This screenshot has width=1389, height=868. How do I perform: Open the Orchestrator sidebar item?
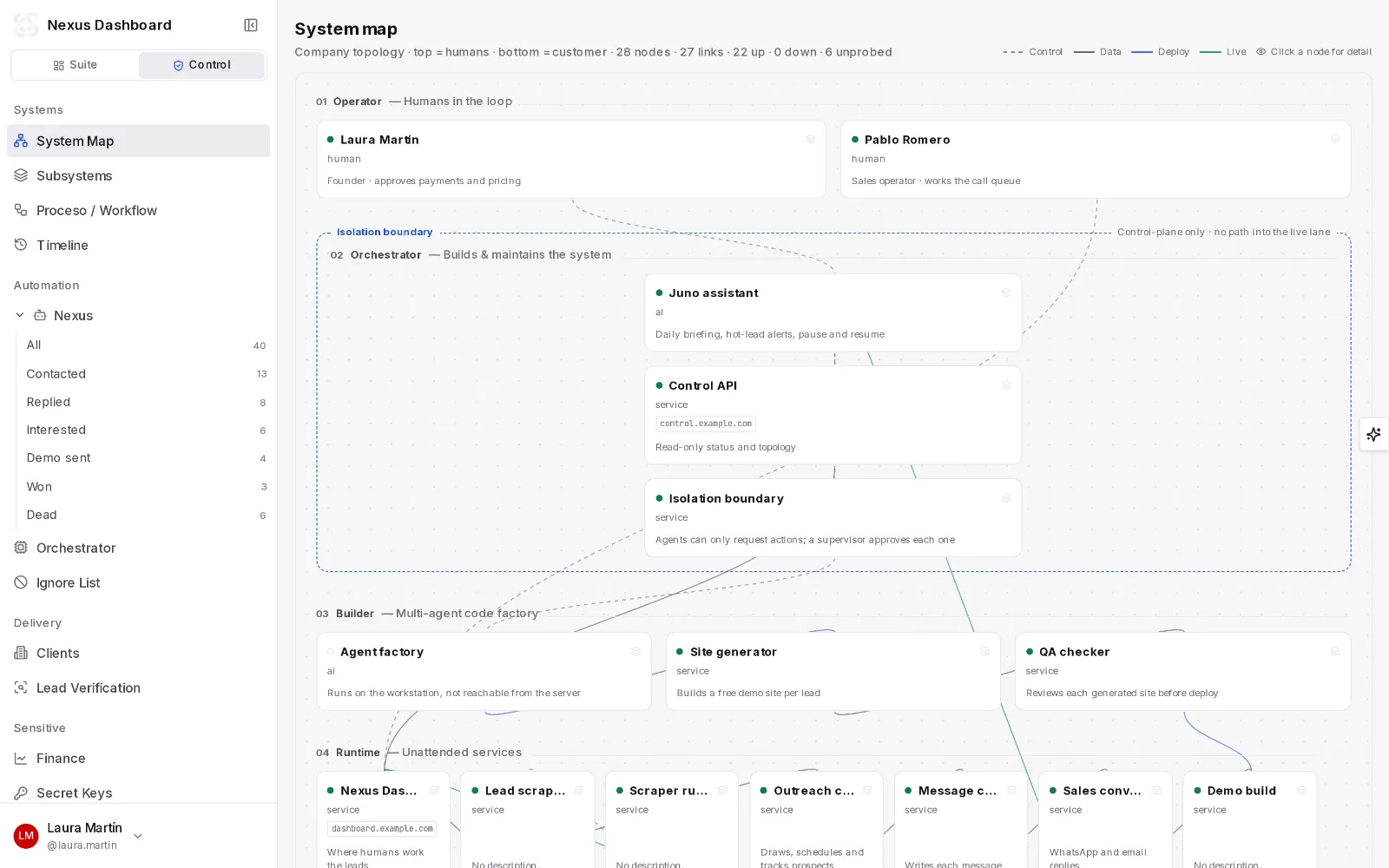point(138,548)
